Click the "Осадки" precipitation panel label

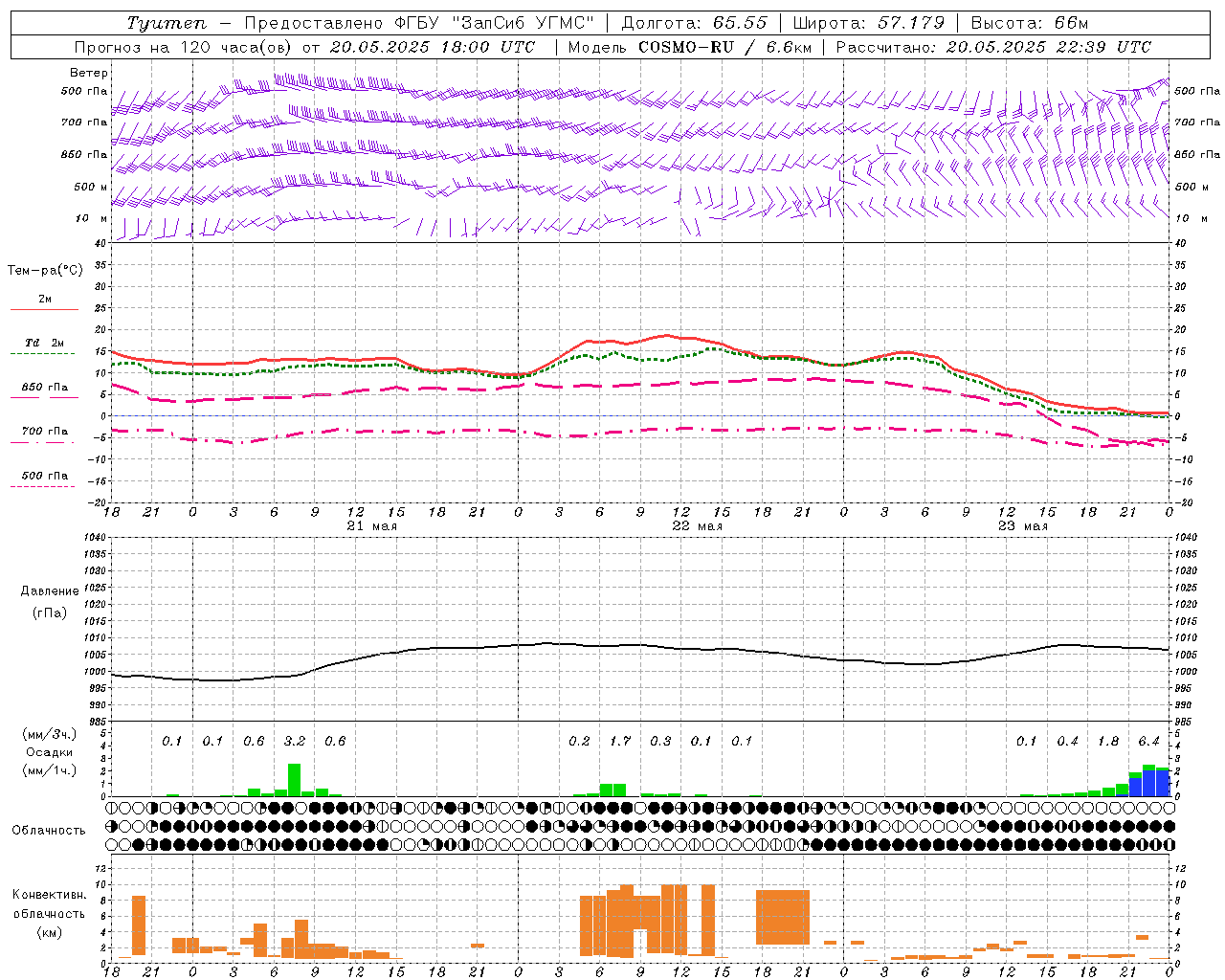pos(50,752)
